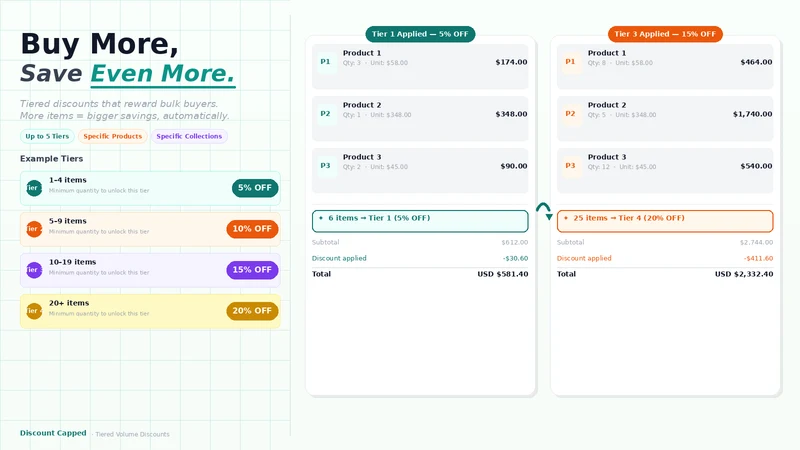The height and width of the screenshot is (450, 800).
Task: Click the 10-19 items tier label
Action: click(x=72, y=262)
